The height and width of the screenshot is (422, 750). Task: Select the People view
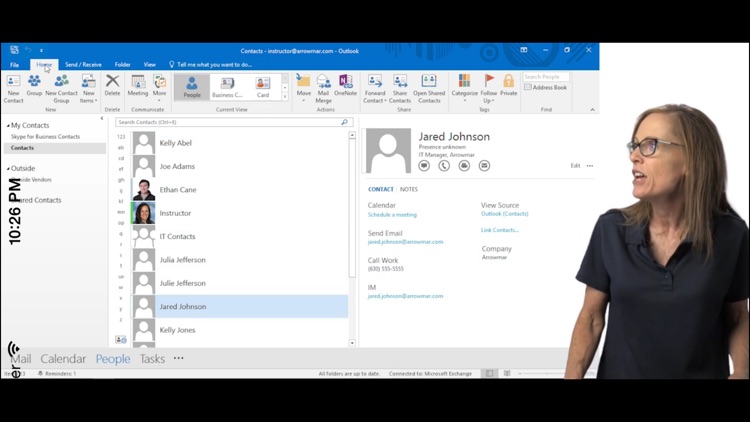coord(192,87)
